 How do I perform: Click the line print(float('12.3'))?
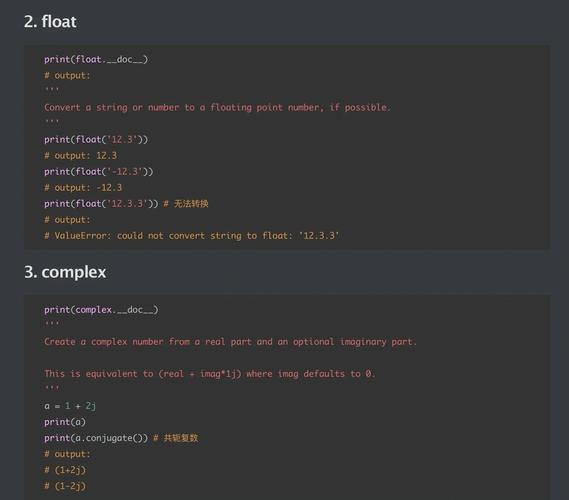click(x=96, y=139)
